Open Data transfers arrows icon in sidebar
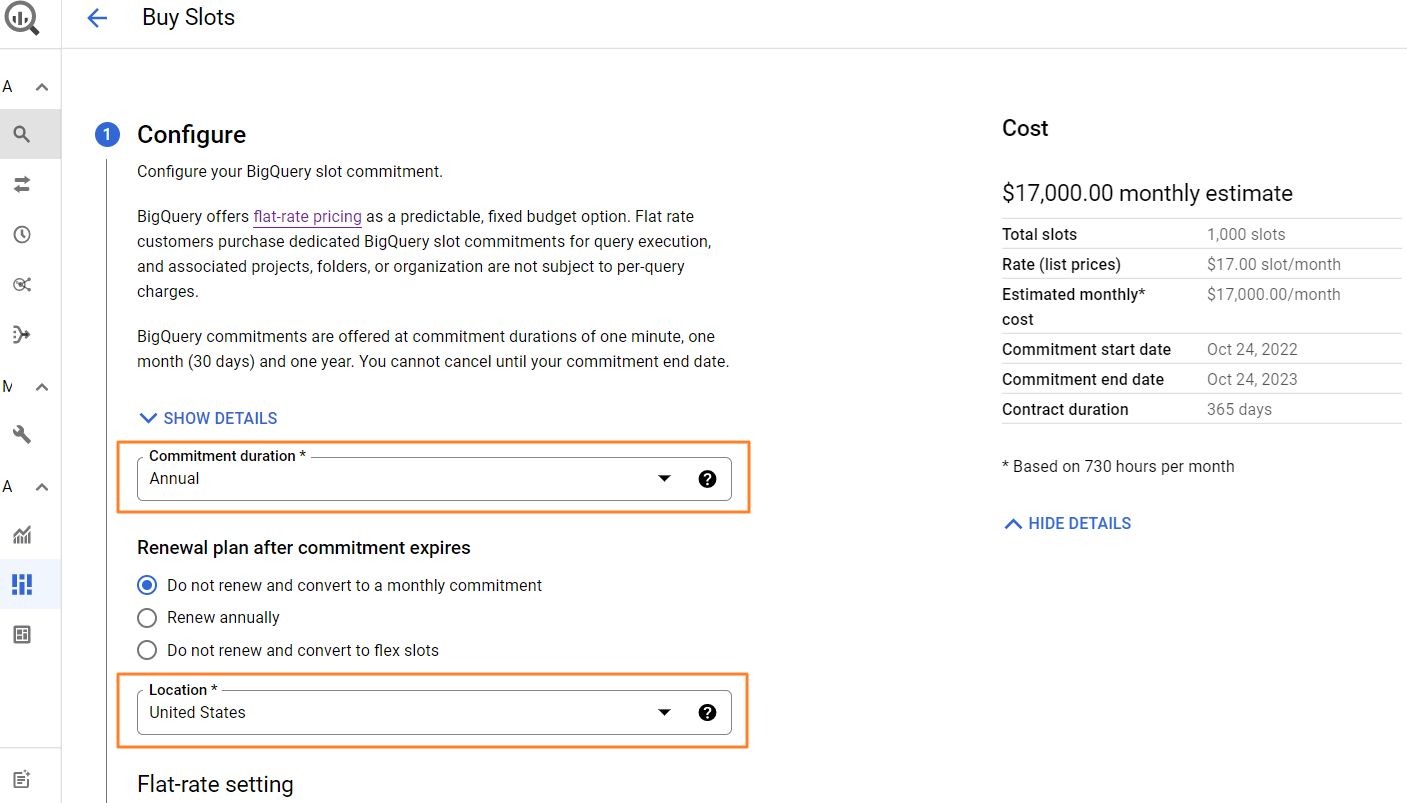The height and width of the screenshot is (803, 1407). (x=22, y=184)
